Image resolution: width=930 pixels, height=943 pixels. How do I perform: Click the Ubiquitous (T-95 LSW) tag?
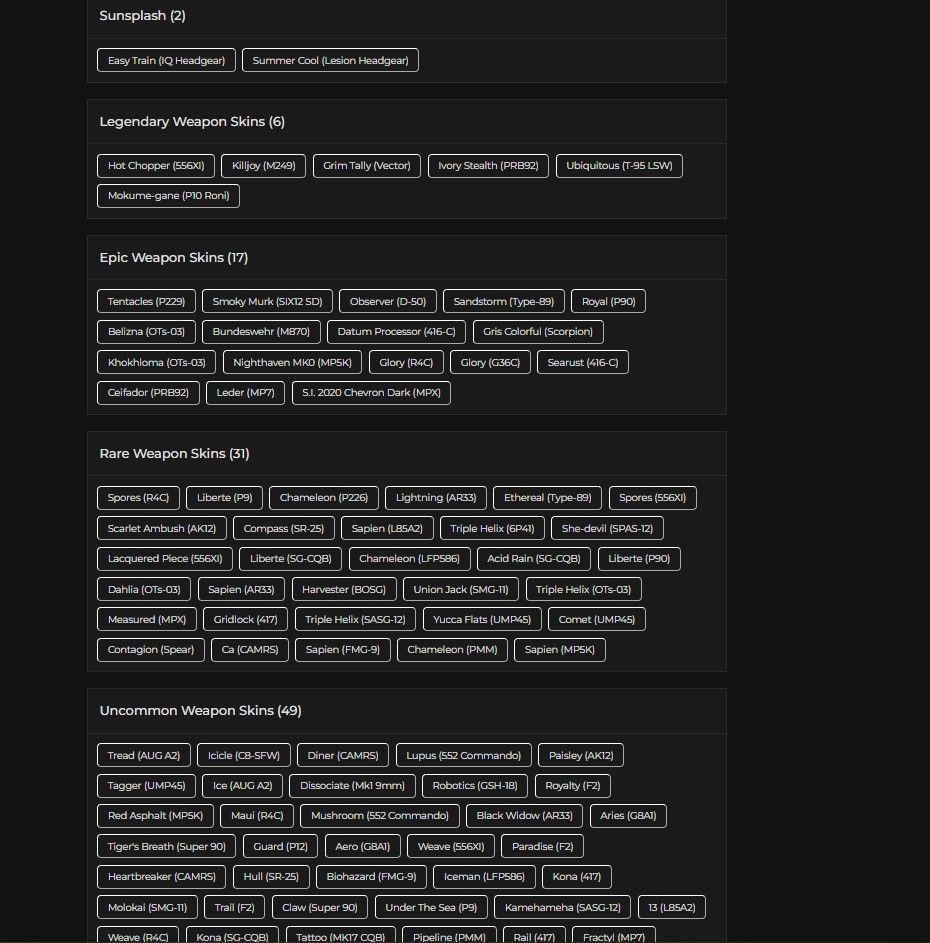coord(619,166)
